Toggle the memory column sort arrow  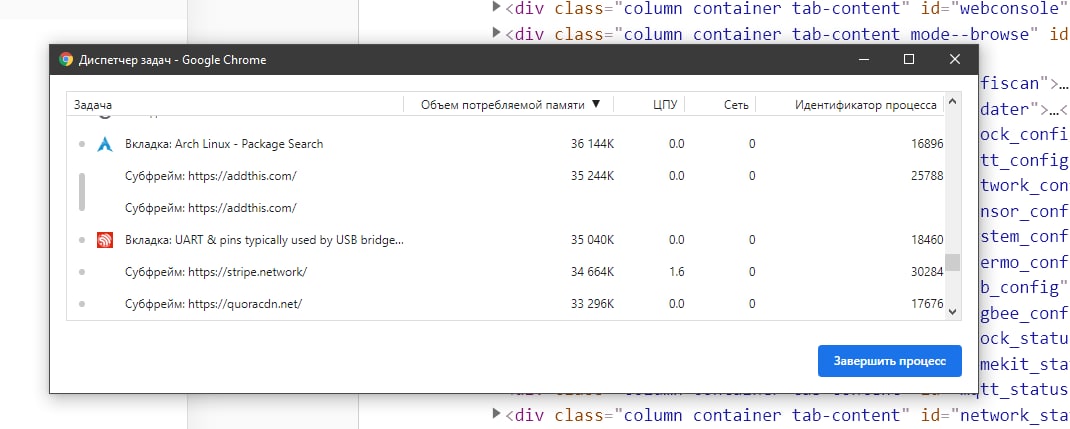pyautogui.click(x=596, y=104)
